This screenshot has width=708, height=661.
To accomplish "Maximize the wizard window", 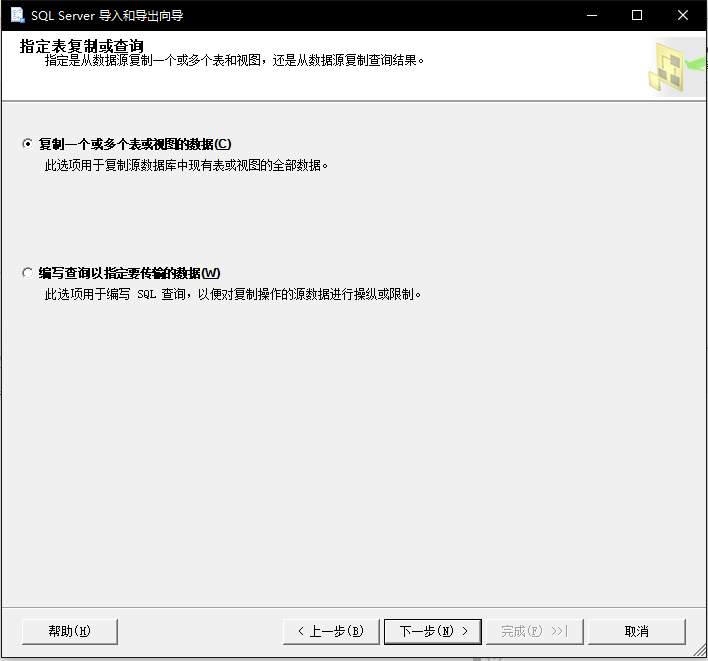I will pos(637,15).
